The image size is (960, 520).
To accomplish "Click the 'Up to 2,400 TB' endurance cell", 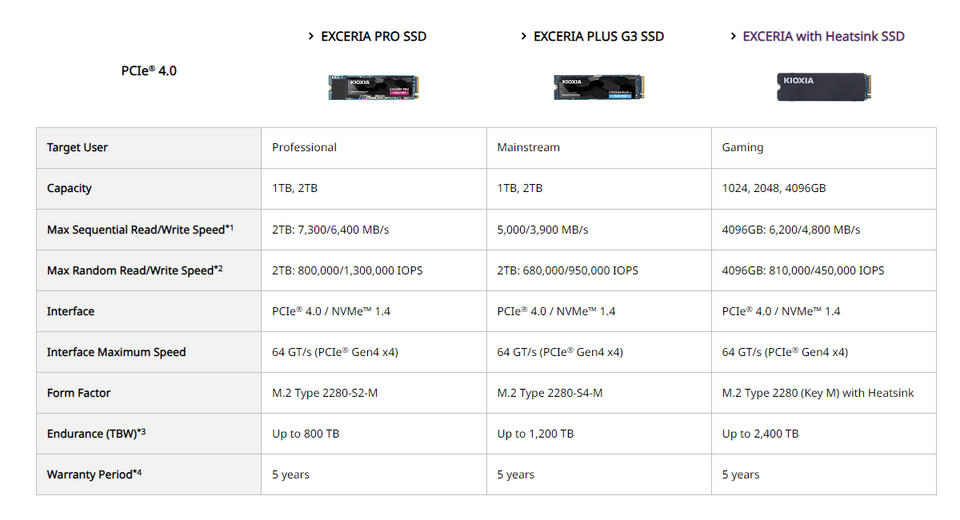I will 824,434.
